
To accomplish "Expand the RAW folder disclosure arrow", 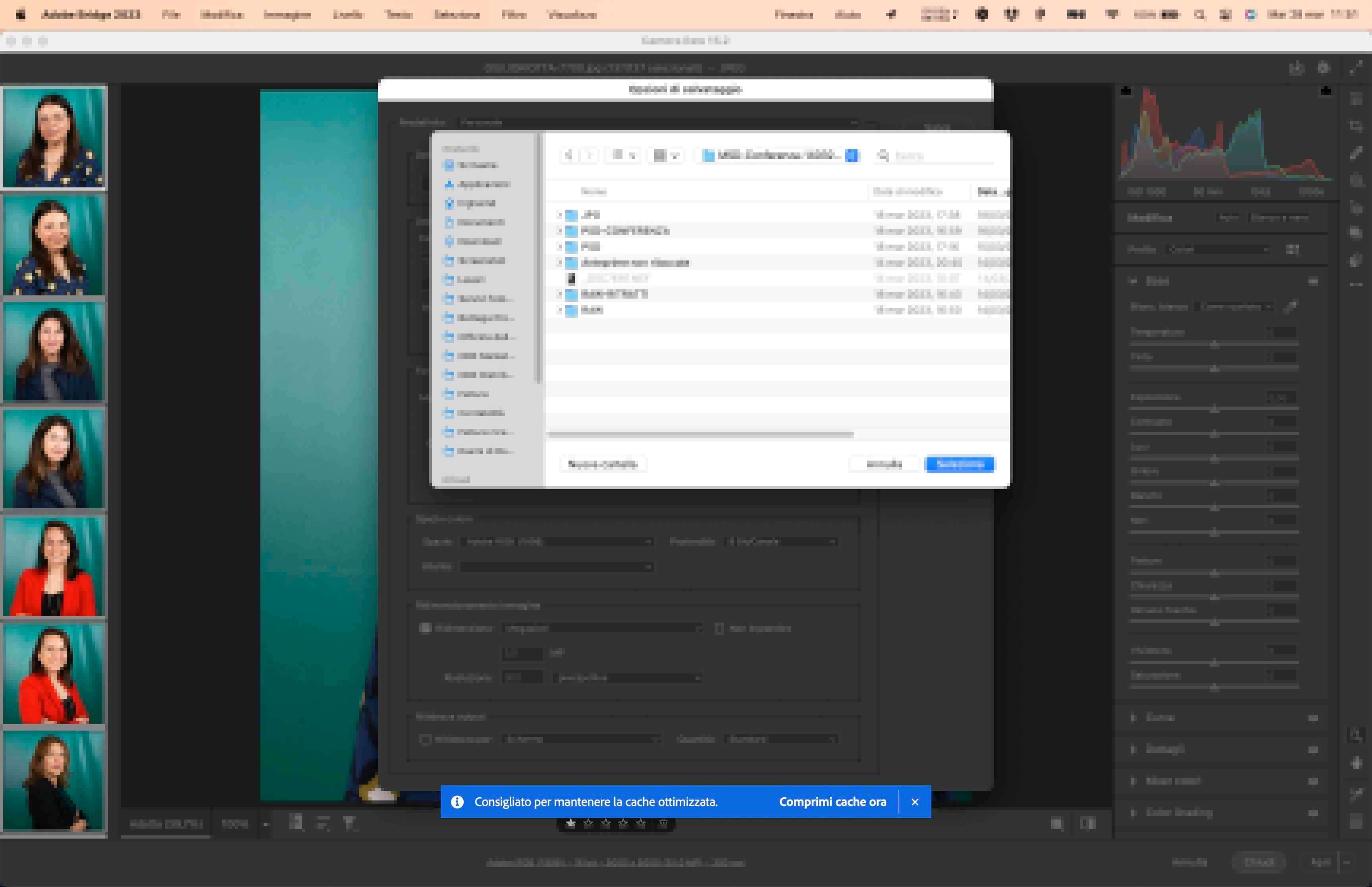I will [x=559, y=310].
